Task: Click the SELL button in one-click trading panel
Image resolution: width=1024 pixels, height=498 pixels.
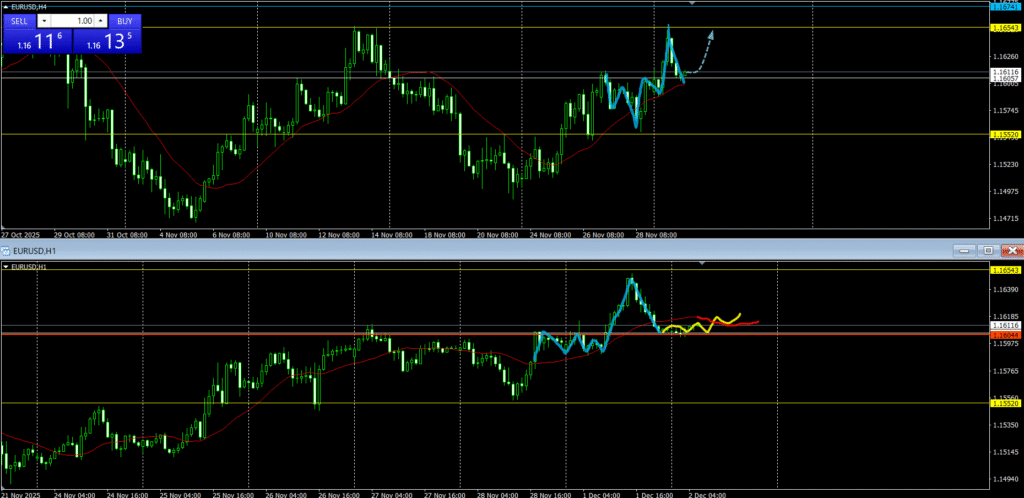Action: (x=20, y=20)
